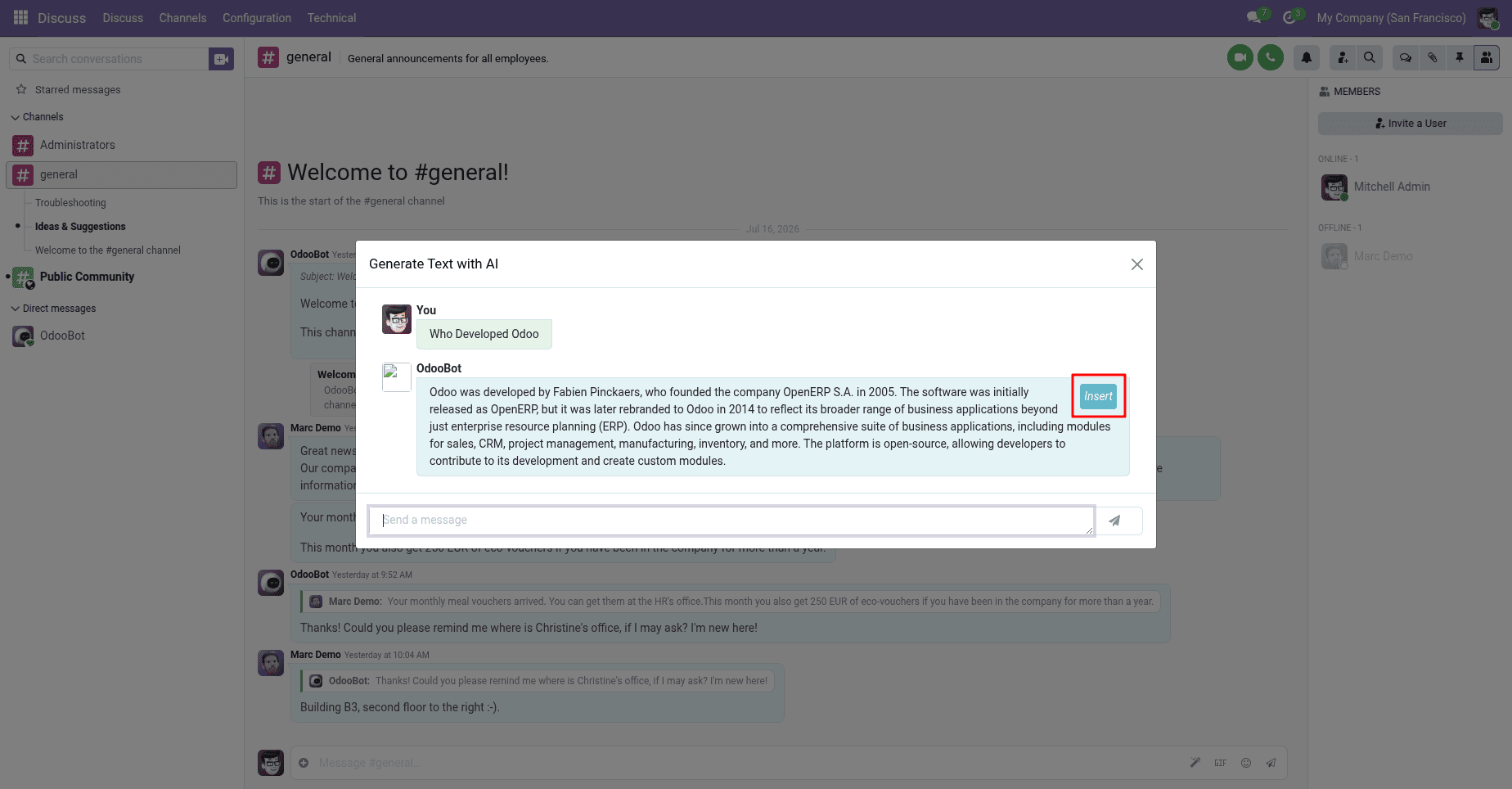Open notification settings bell icon
Screen dimensions: 1512x789
(x=1307, y=57)
